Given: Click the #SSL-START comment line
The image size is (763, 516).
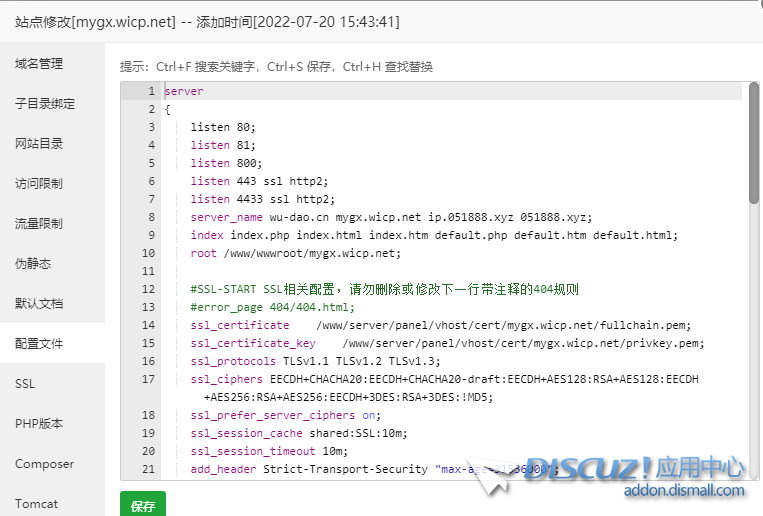Looking at the screenshot, I should pos(384,289).
